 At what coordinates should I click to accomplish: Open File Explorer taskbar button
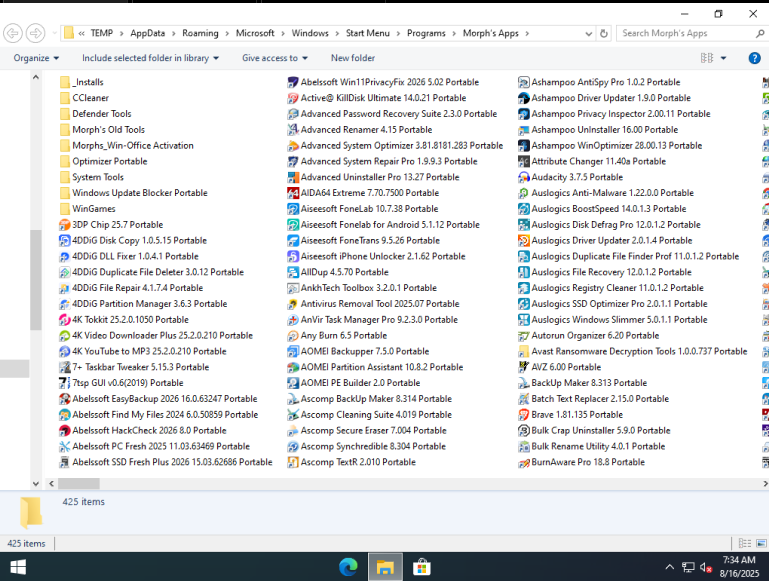(x=385, y=567)
